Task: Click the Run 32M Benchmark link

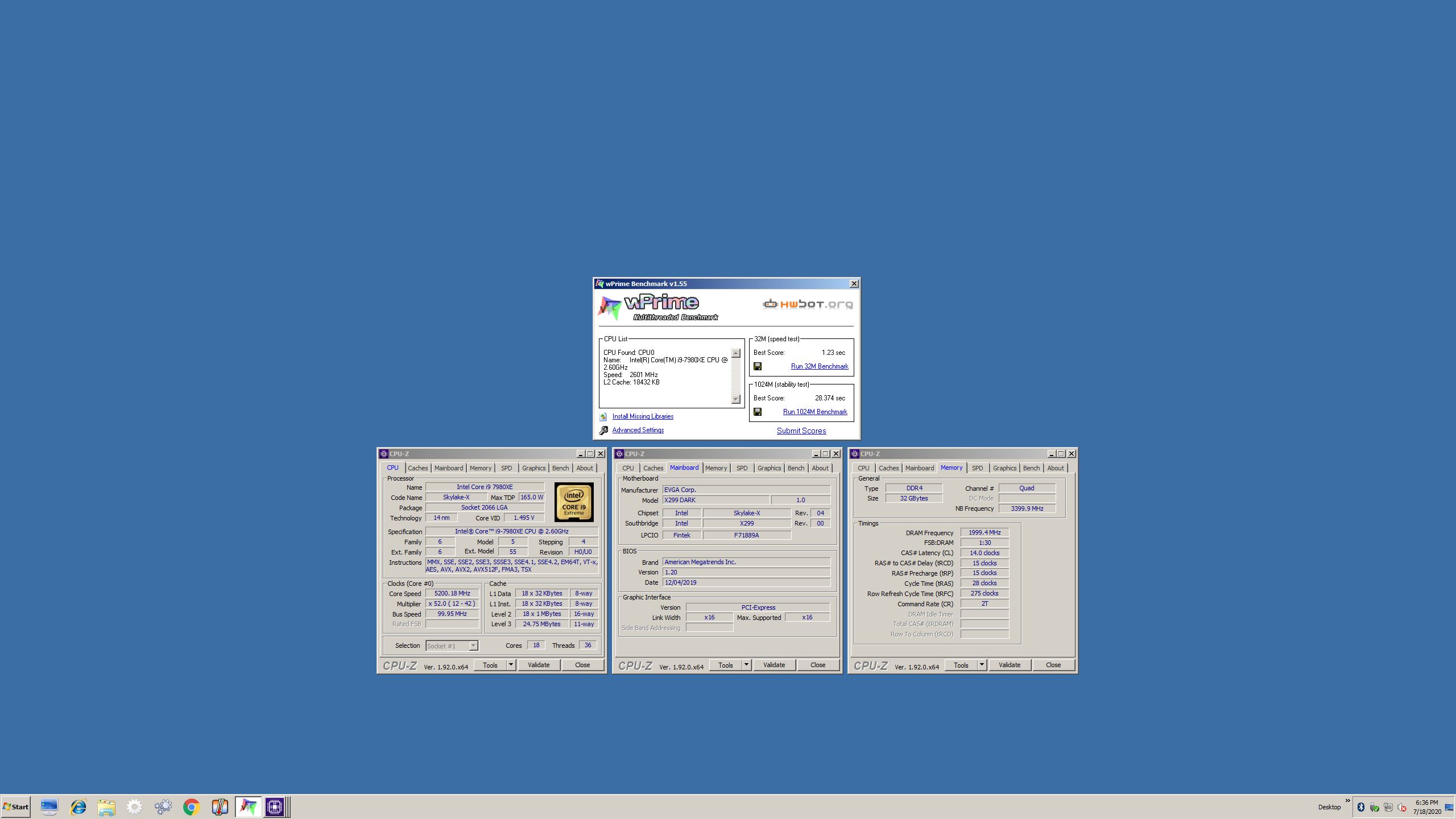Action: [x=819, y=366]
